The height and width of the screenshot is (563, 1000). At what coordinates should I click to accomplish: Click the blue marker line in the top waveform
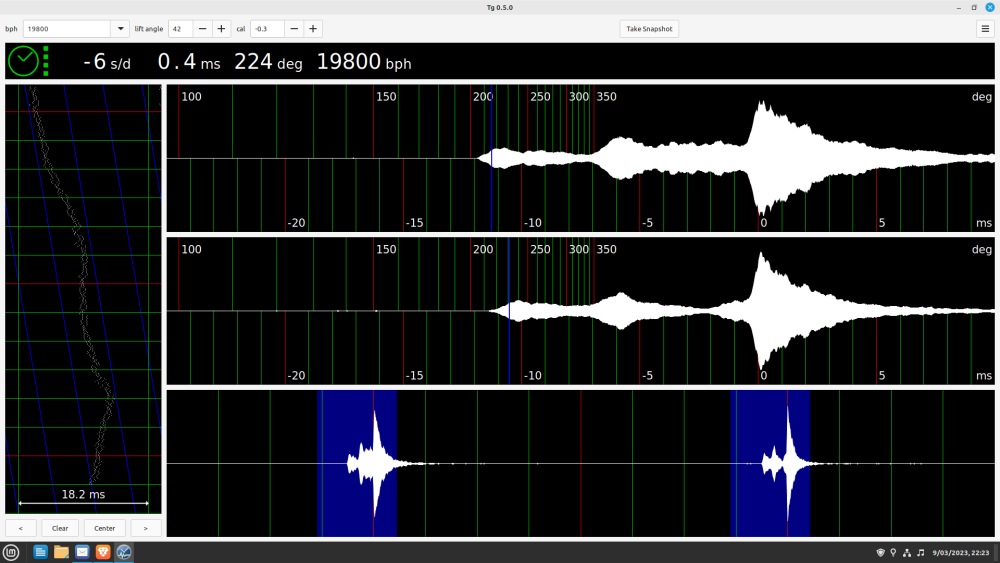pos(492,158)
